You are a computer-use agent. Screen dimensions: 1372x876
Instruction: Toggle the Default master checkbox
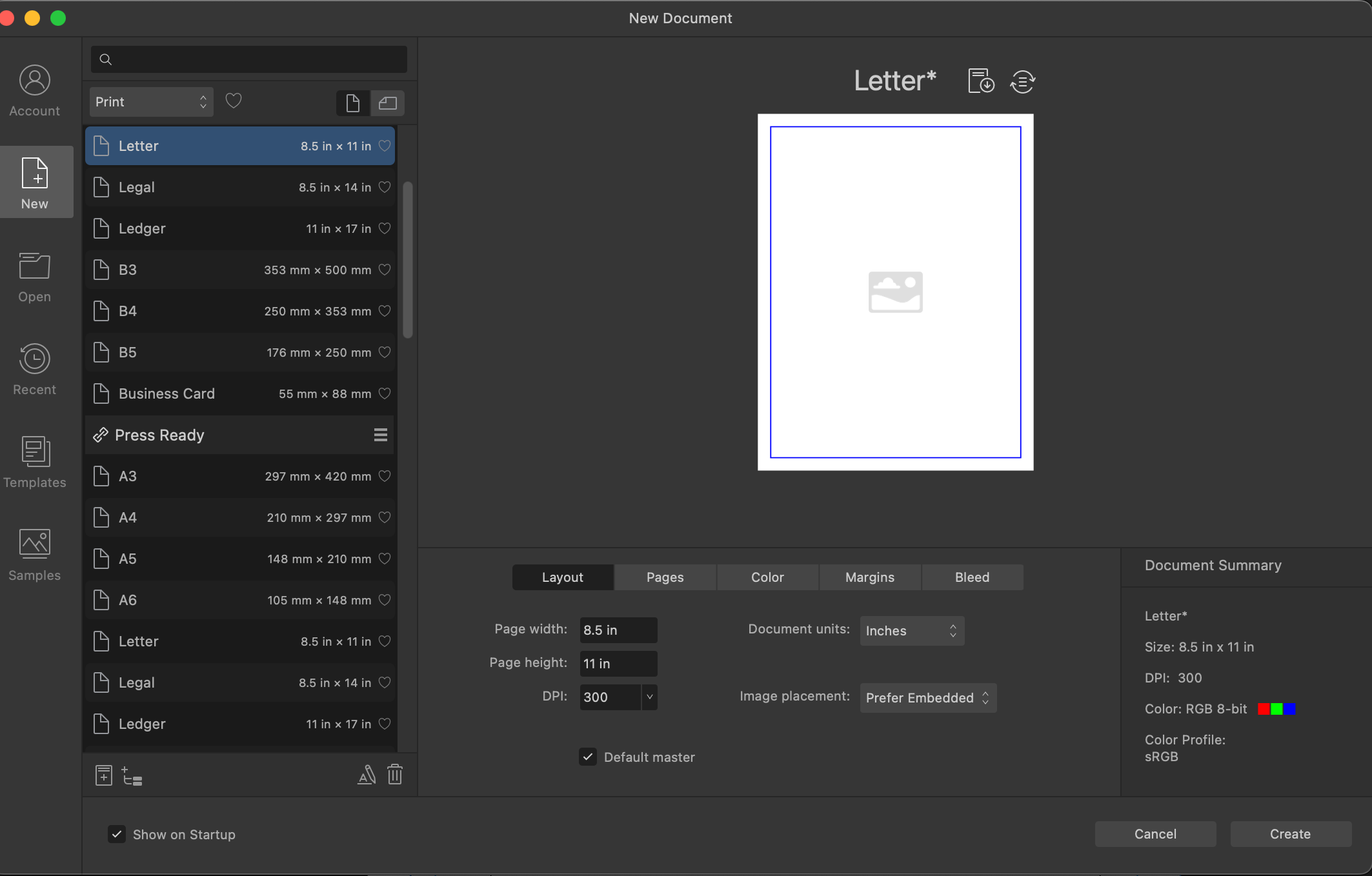click(588, 757)
